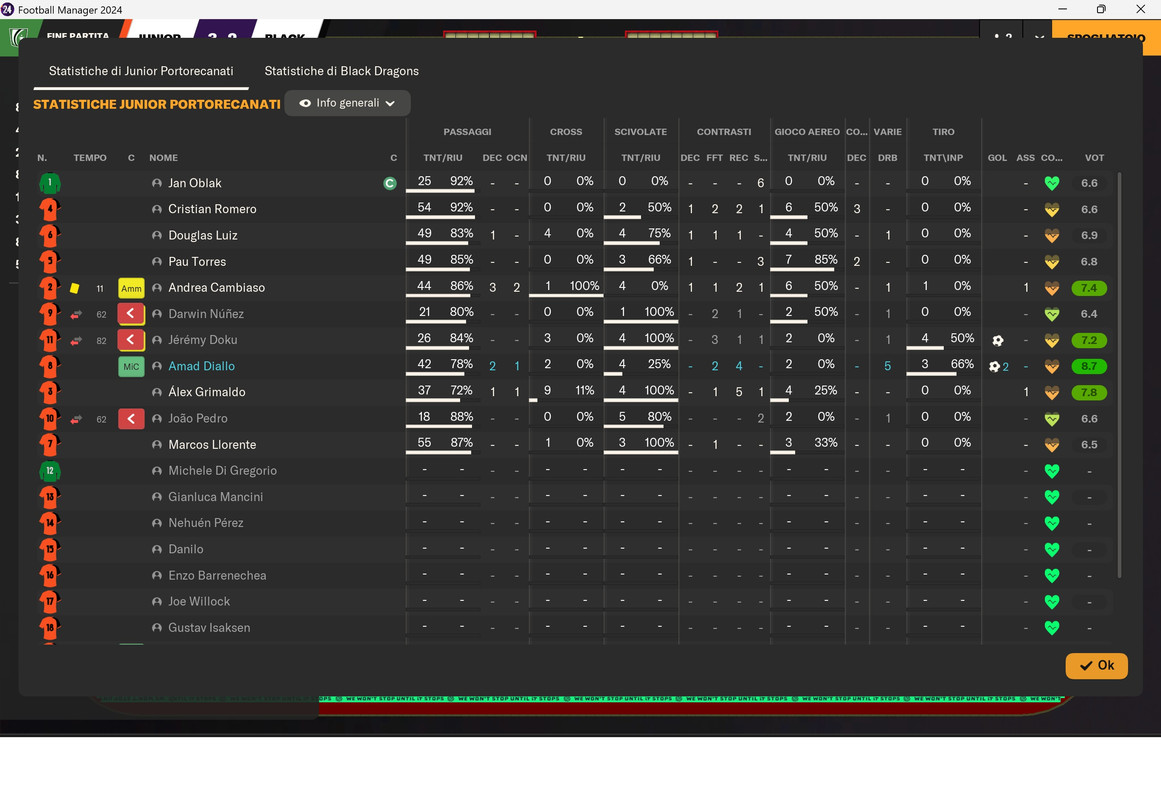The image size is (1161, 800).
Task: Click the Danilo substitute row
Action: (575, 550)
